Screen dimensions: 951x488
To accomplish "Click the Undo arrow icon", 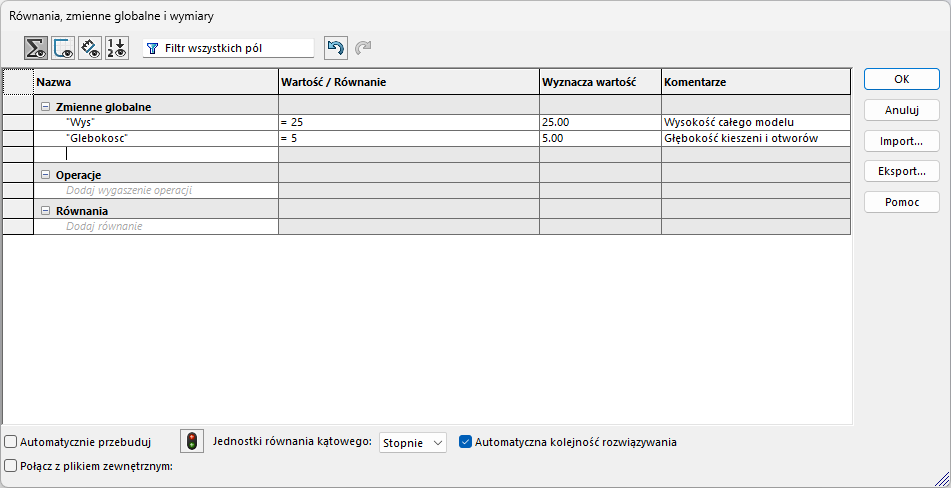I will pos(335,48).
